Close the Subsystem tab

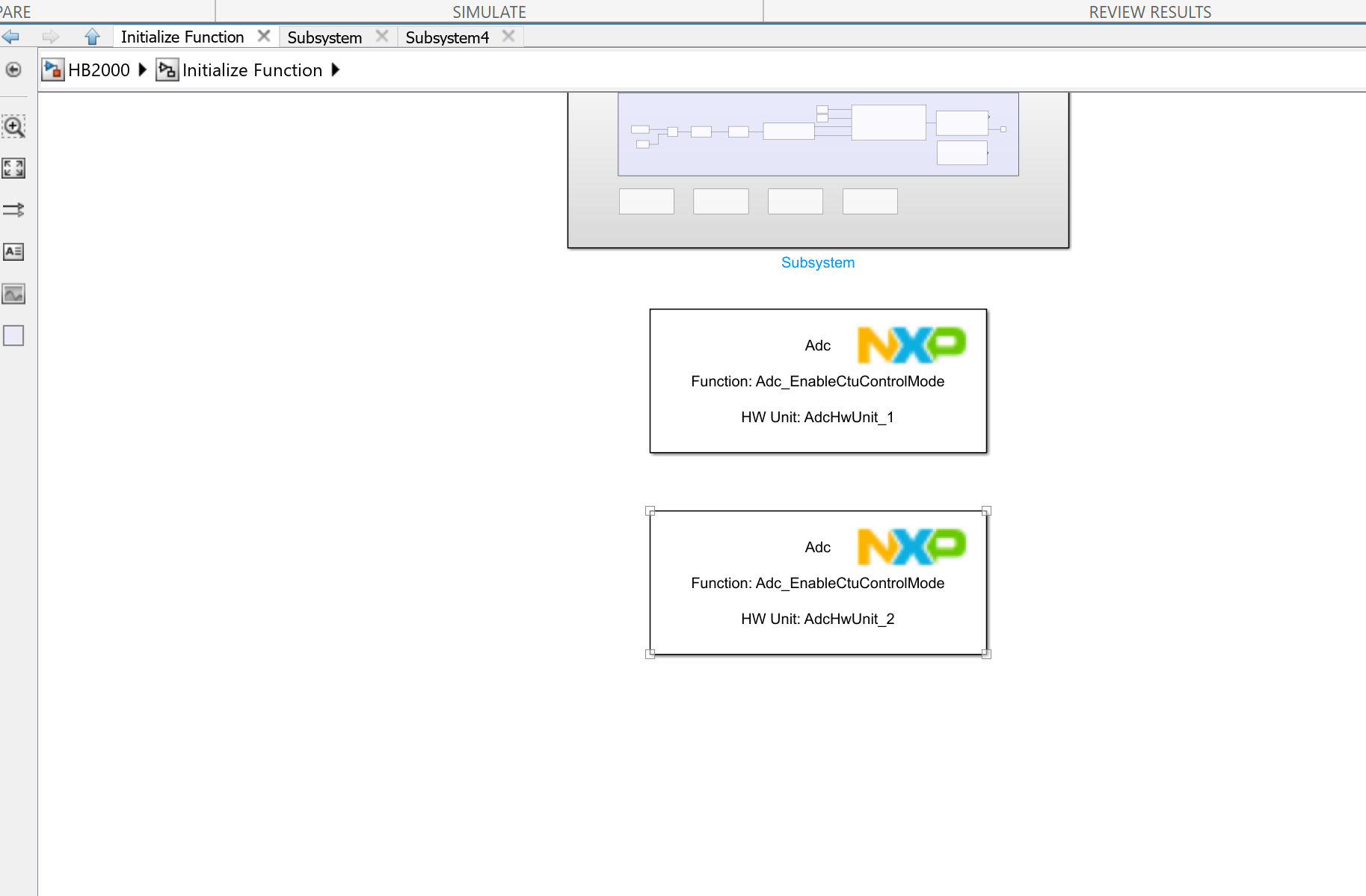[382, 35]
